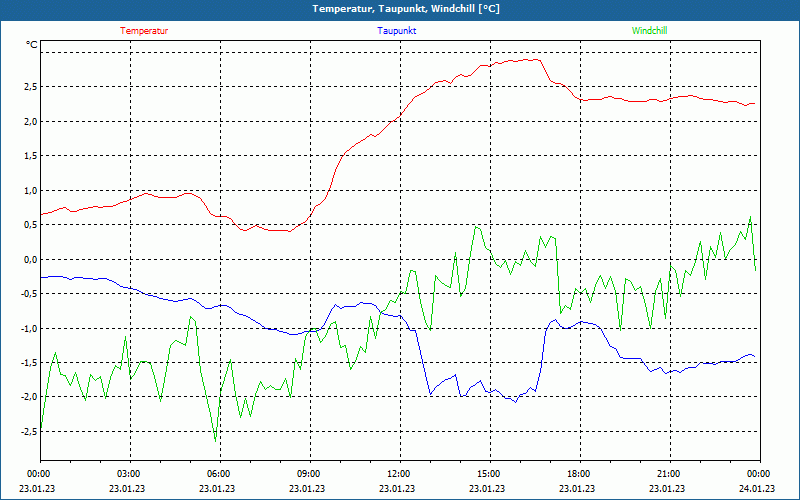Click the 09:00 time axis label
The width and height of the screenshot is (800, 500).
308,473
